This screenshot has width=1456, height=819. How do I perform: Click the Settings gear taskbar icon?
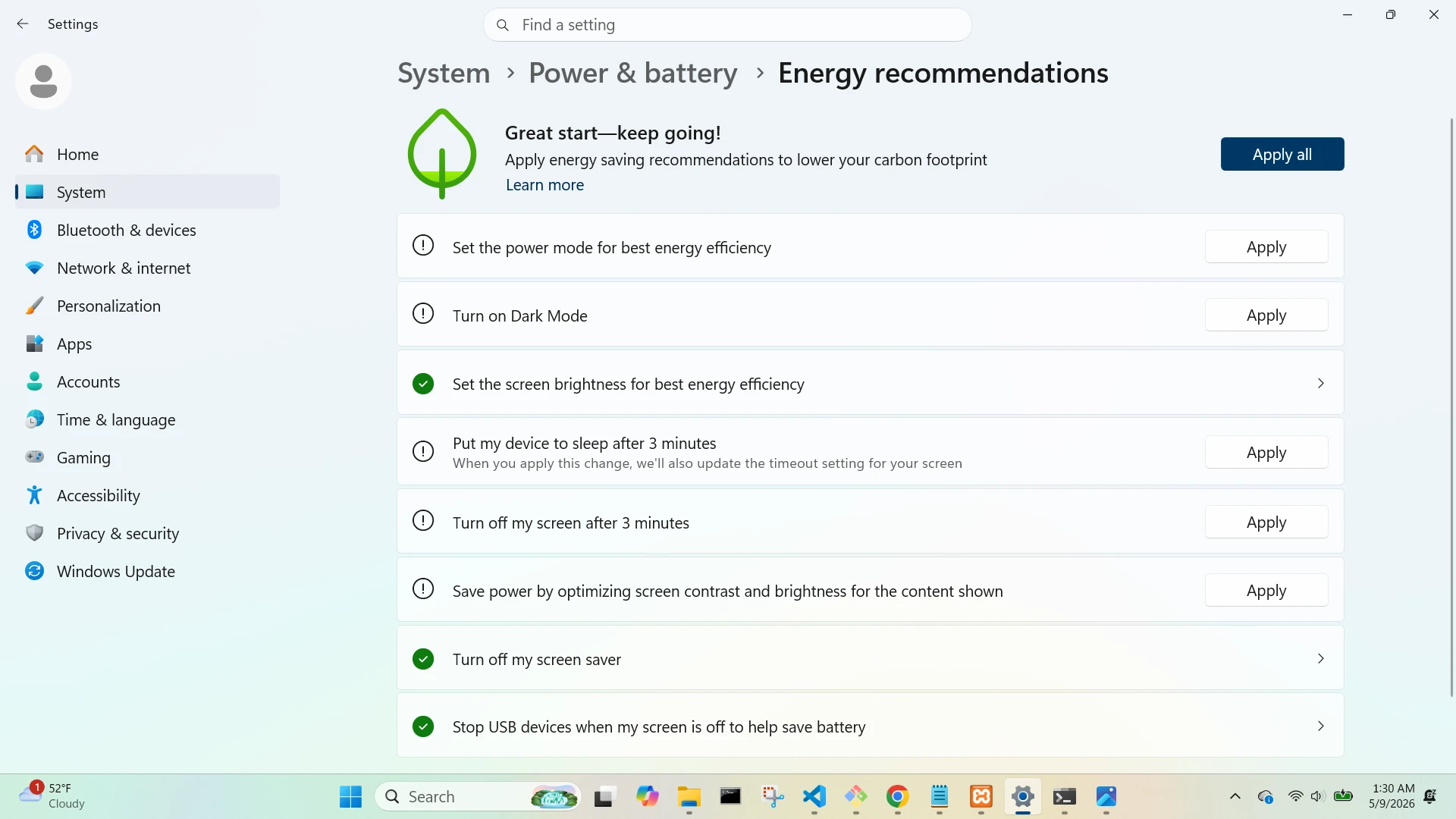[1023, 797]
